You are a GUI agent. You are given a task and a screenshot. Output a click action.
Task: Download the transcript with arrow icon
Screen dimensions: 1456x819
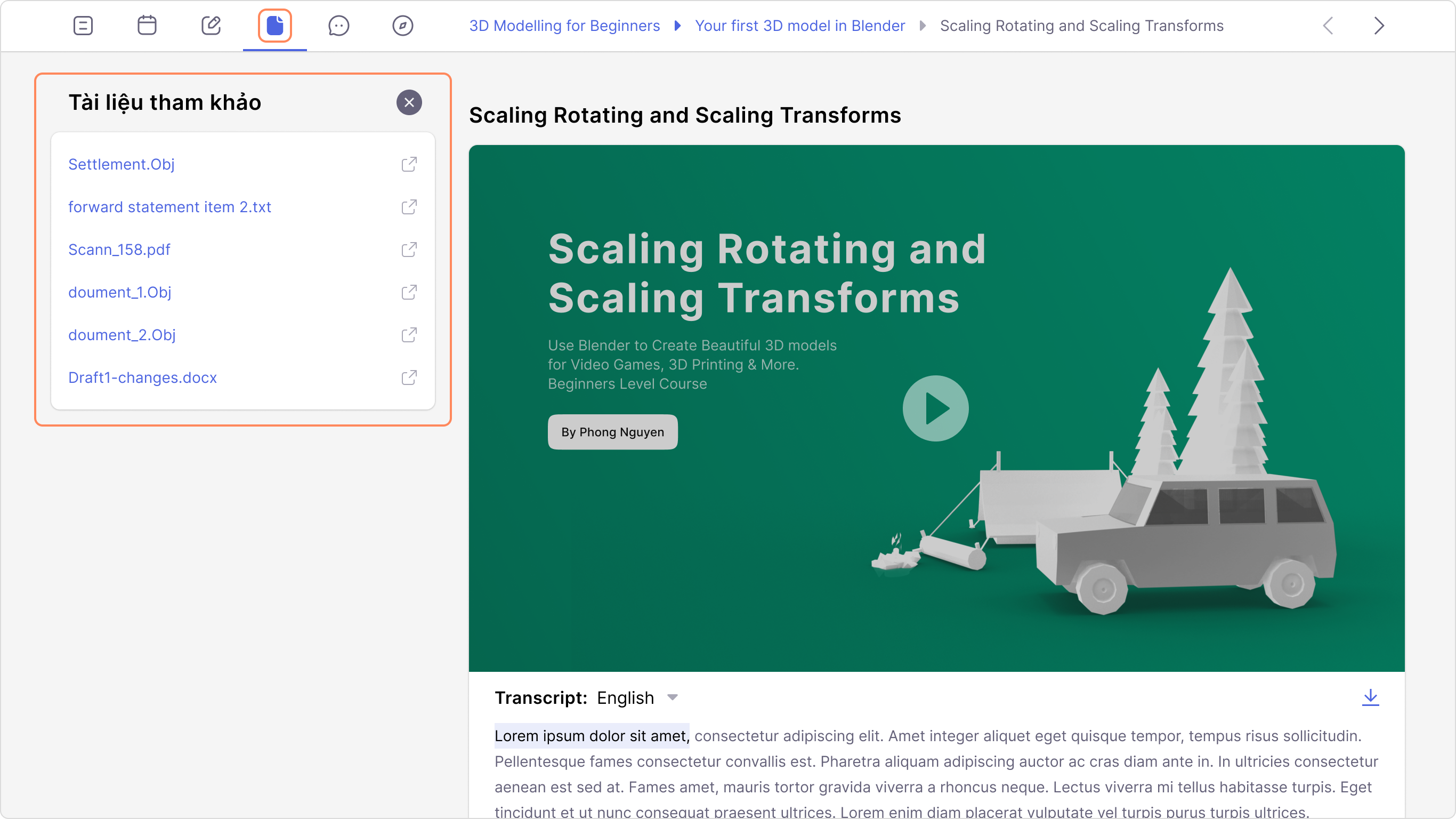(1370, 697)
